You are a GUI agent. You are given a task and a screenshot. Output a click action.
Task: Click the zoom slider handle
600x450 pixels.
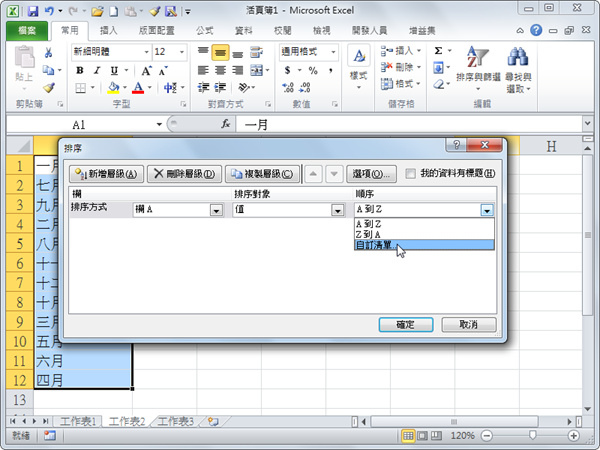pyautogui.click(x=532, y=435)
